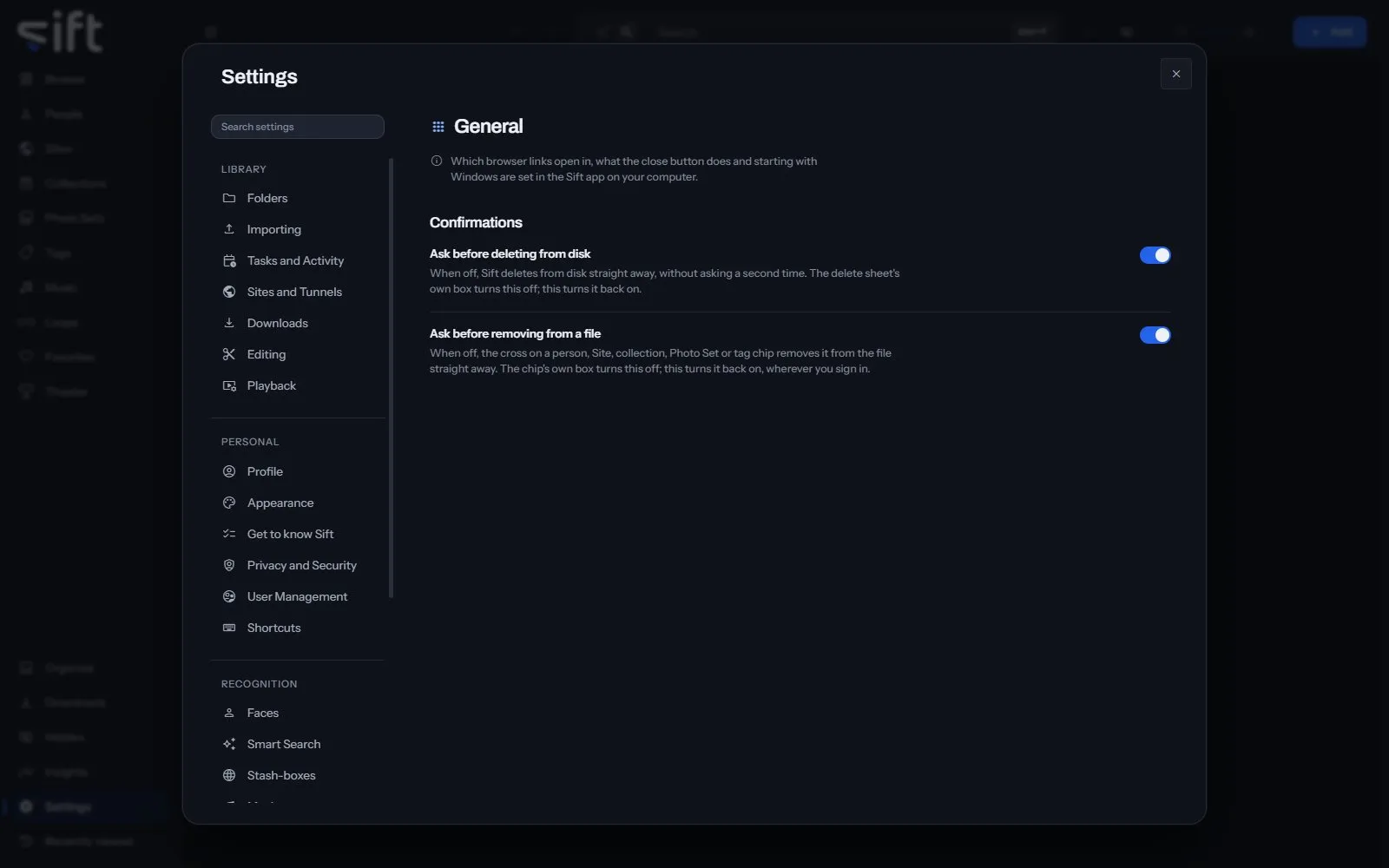Click the globe icon for Sites and Tunnels
Screen dimensions: 1389x868
point(229,292)
